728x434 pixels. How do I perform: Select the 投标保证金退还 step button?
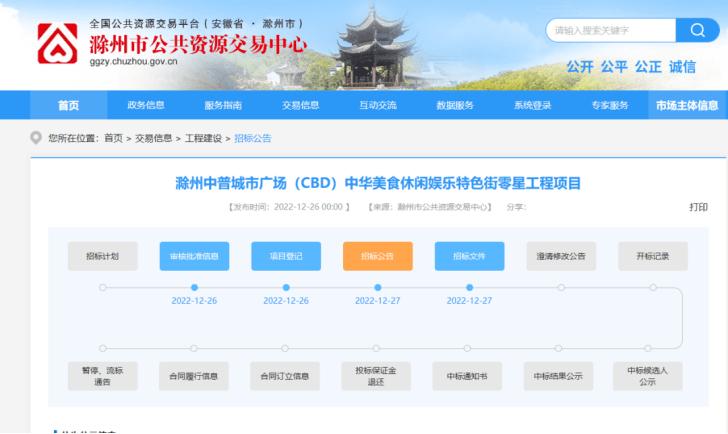pos(376,376)
